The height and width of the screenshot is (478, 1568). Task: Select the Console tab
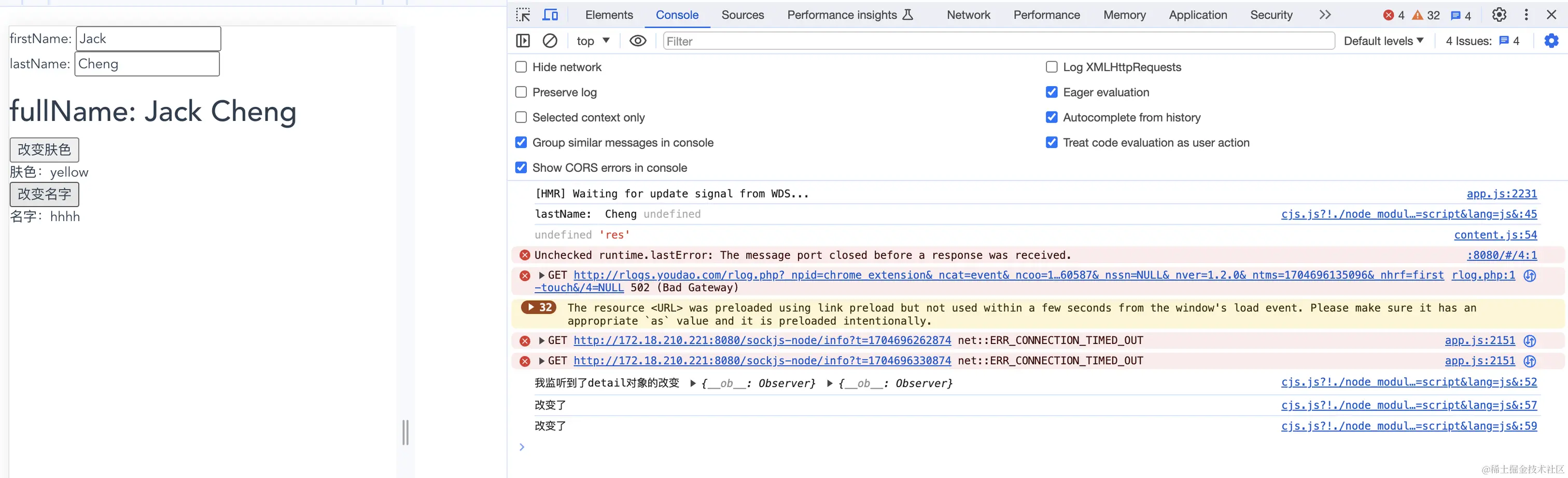point(677,15)
